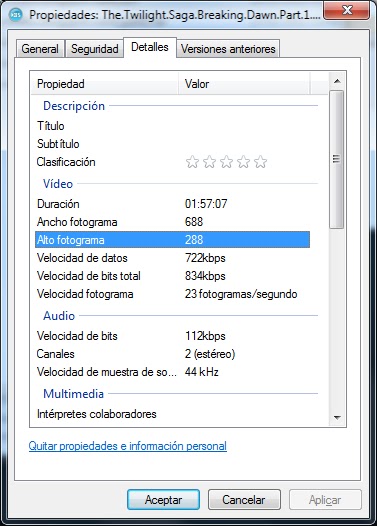Image resolution: width=377 pixels, height=527 pixels.
Task: Set Clasificación to five stars
Action: click(x=261, y=162)
